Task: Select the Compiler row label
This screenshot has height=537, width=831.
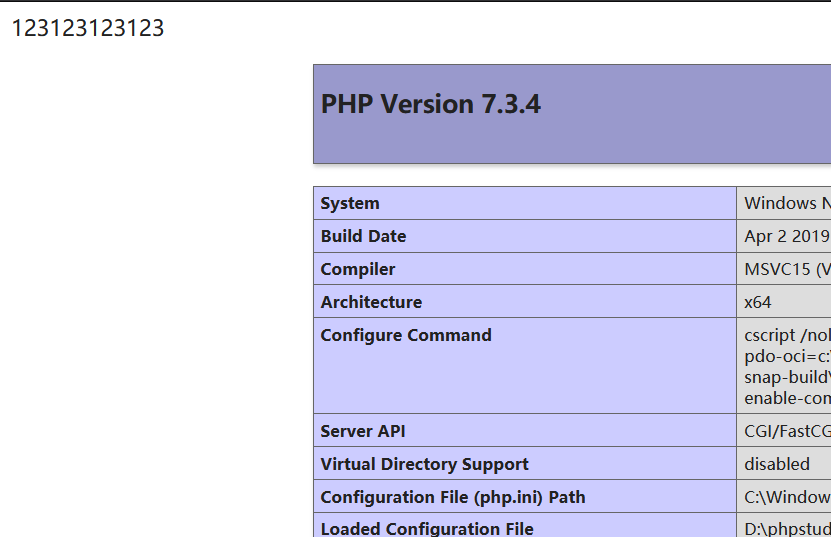Action: [x=358, y=269]
